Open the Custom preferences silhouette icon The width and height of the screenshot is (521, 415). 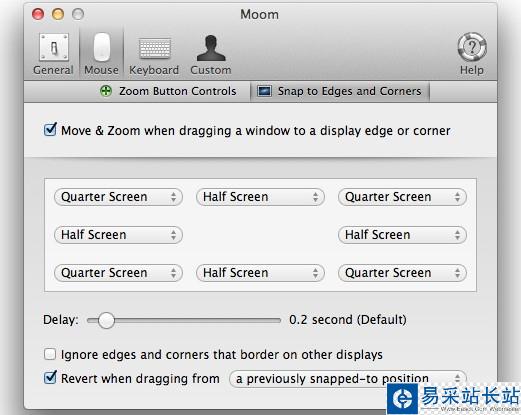[211, 48]
